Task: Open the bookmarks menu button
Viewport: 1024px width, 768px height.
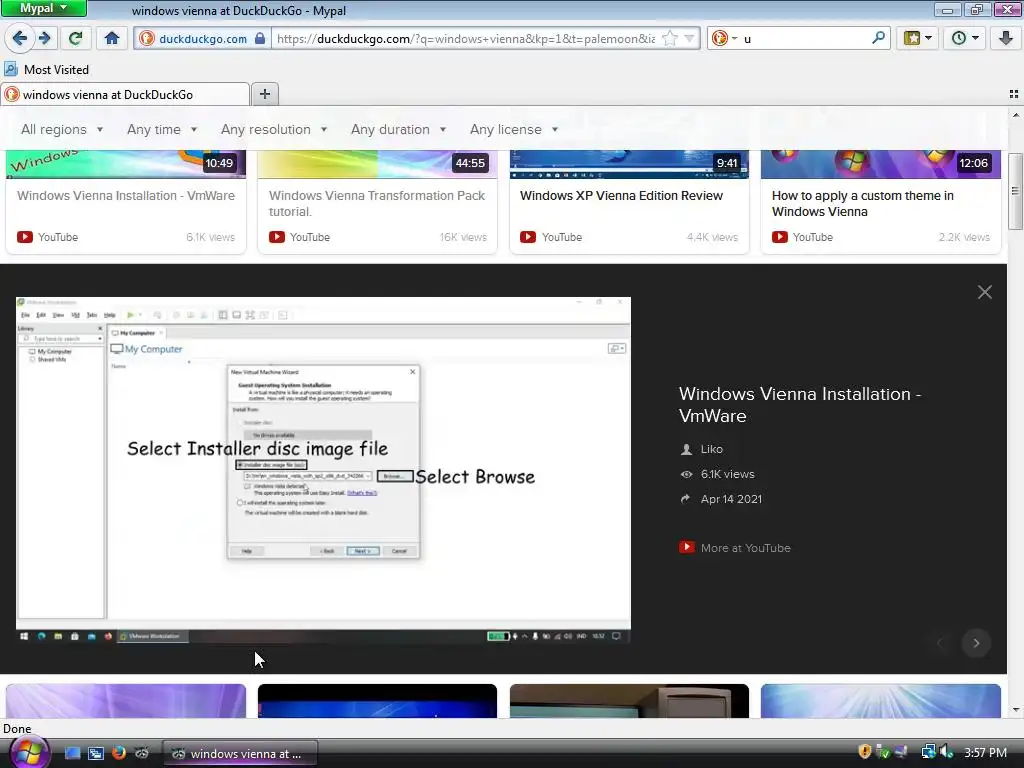Action: coord(917,39)
